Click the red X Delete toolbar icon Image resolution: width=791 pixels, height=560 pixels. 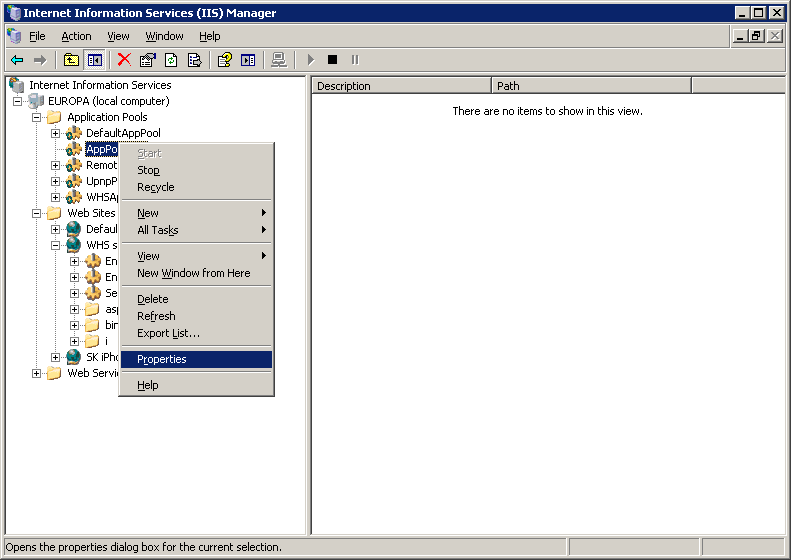tap(124, 60)
